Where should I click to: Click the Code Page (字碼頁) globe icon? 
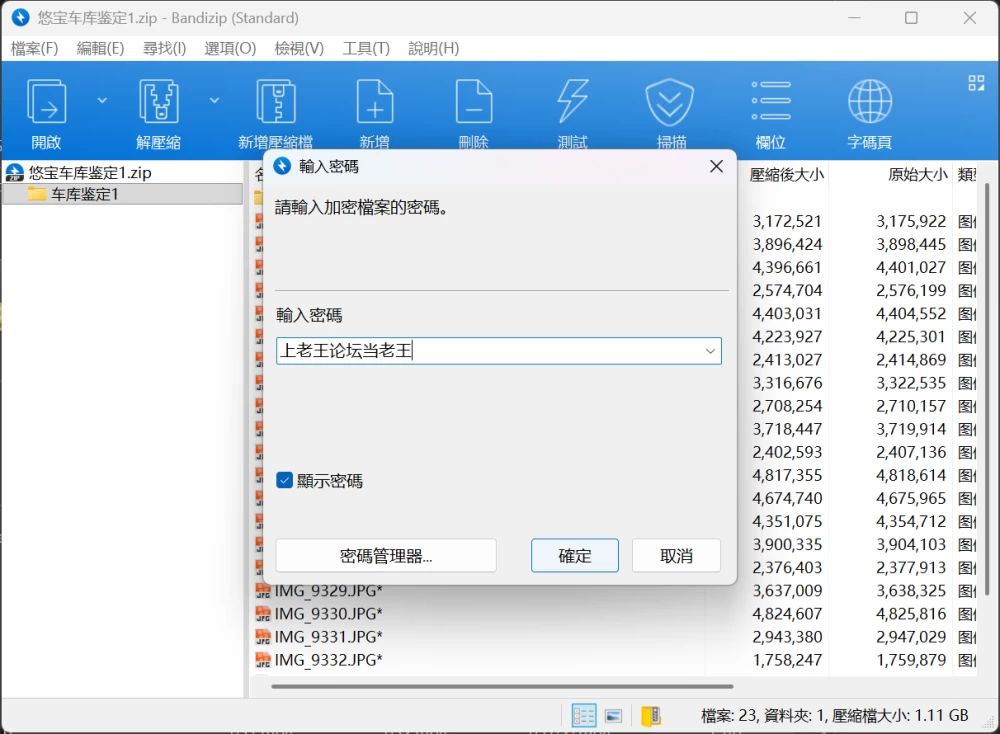click(869, 101)
